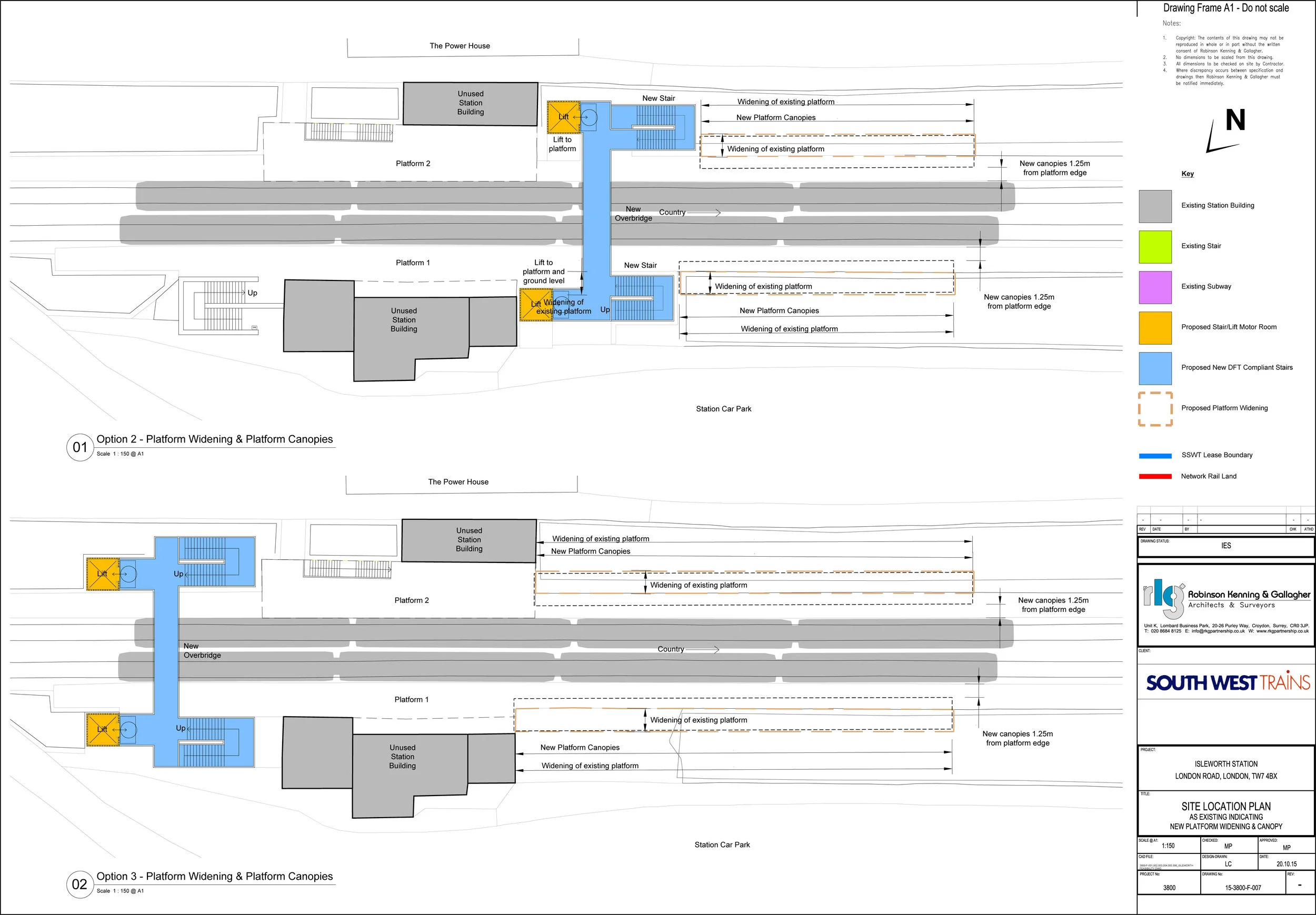Image resolution: width=1316 pixels, height=915 pixels.
Task: Click the blue SSWT Lease Boundary key line
Action: click(1155, 456)
